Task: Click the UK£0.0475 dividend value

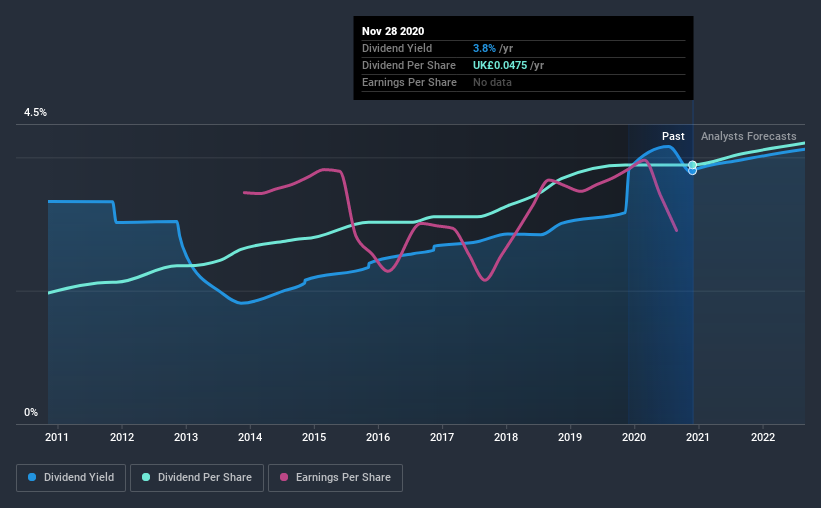Action: (x=500, y=65)
